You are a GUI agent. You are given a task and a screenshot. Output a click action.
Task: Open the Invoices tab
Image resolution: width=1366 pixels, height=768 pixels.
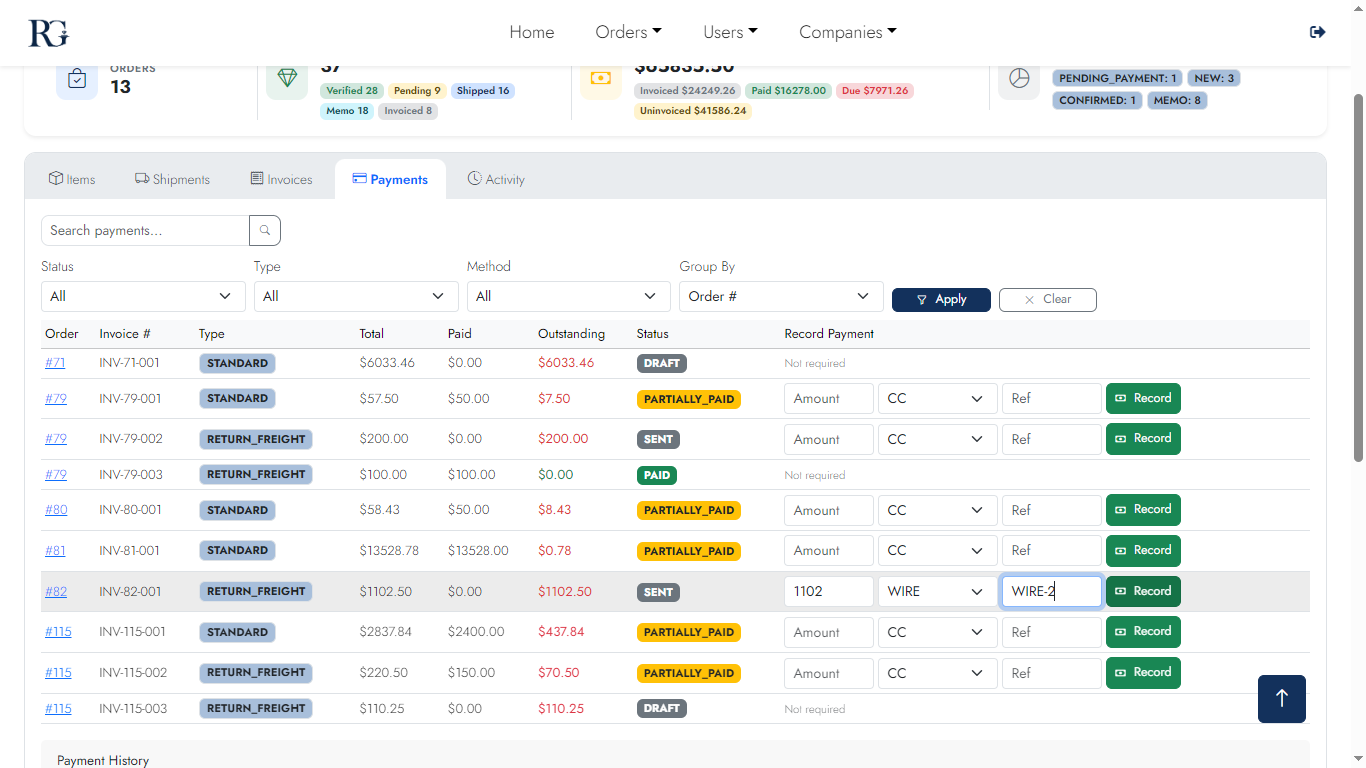[x=281, y=180]
